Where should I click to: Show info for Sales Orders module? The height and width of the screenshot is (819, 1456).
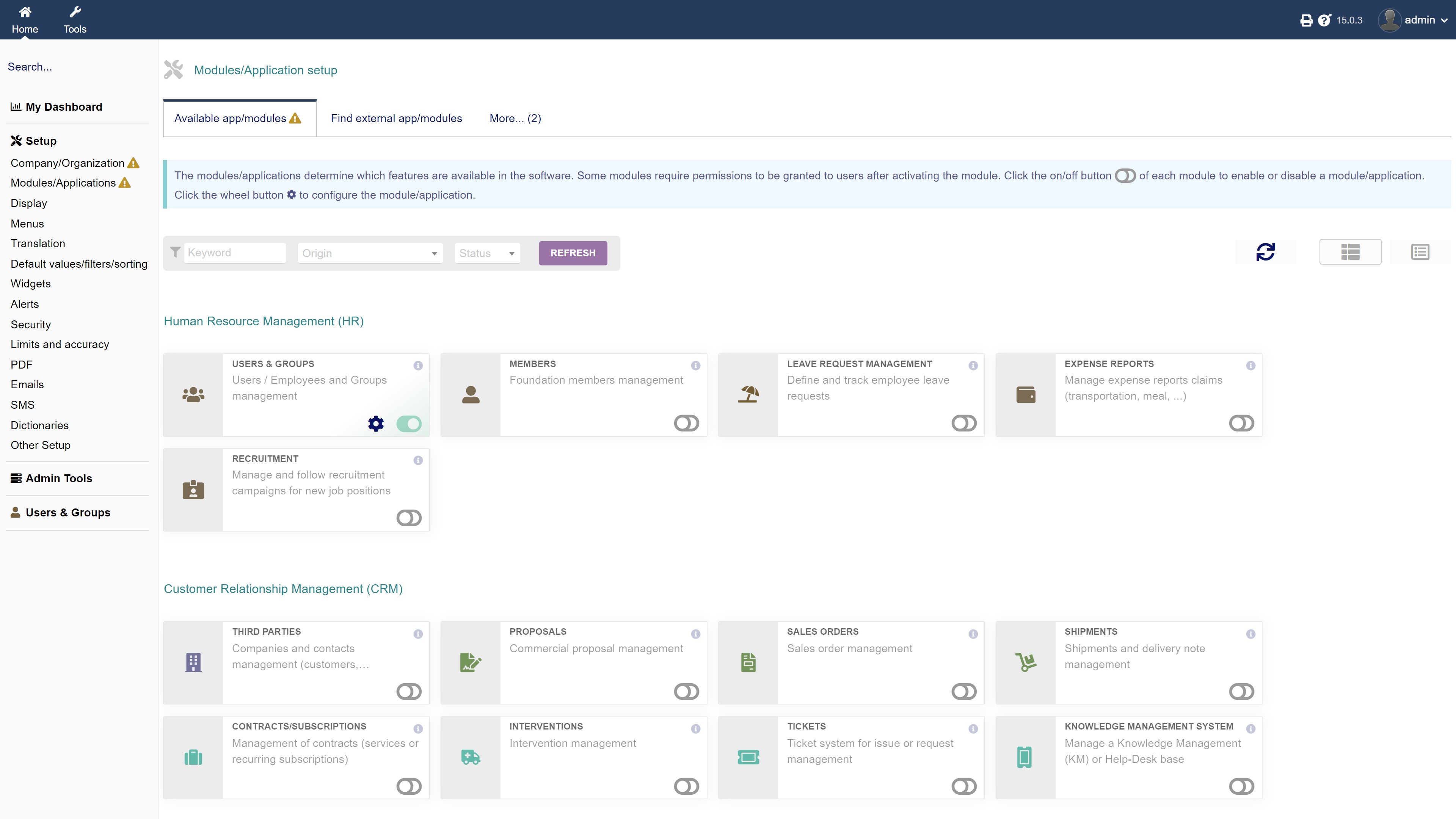pyautogui.click(x=973, y=634)
